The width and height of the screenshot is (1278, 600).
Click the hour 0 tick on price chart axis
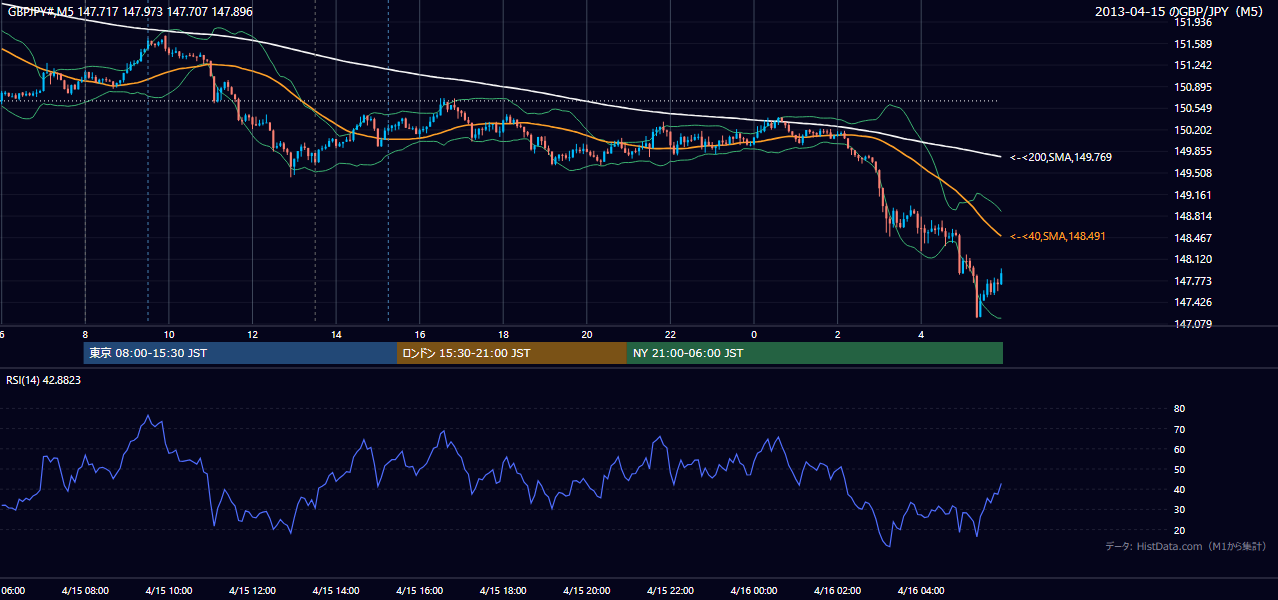[x=754, y=334]
